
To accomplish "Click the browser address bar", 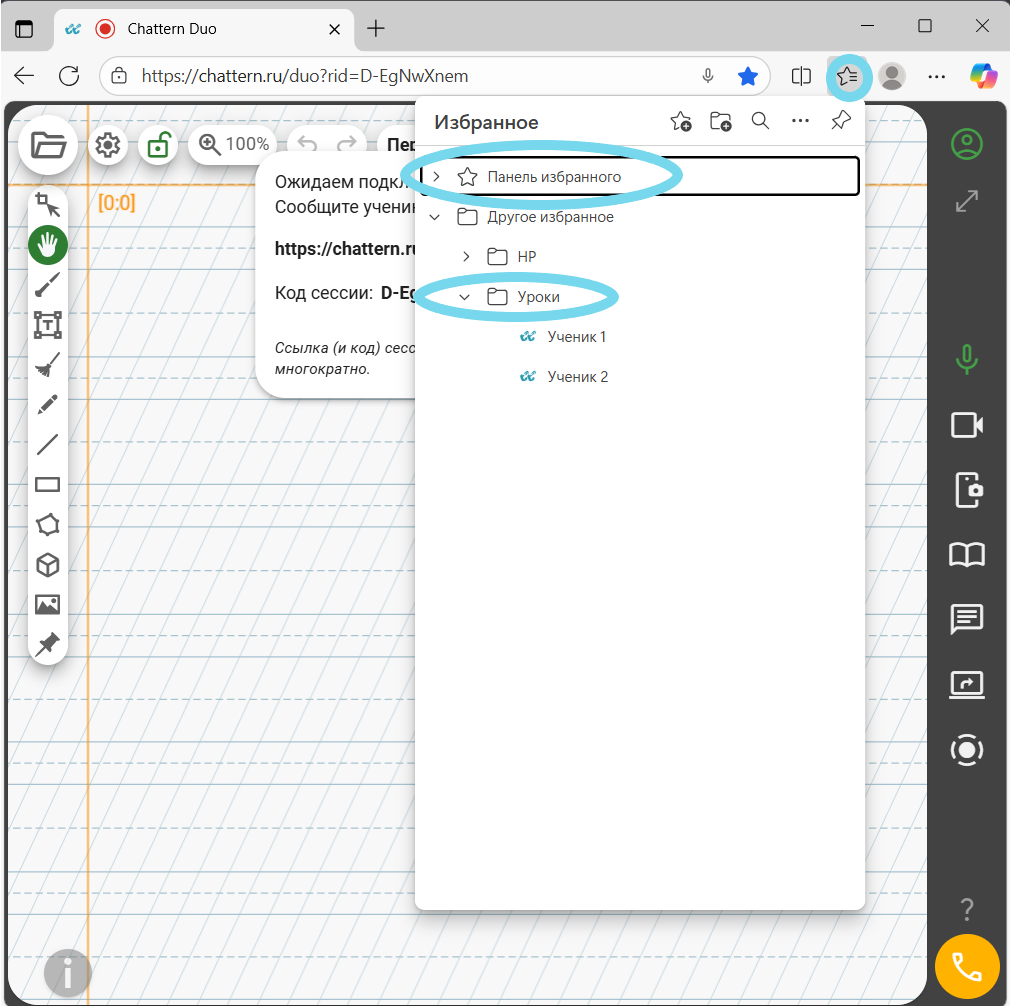I will pyautogui.click(x=400, y=76).
